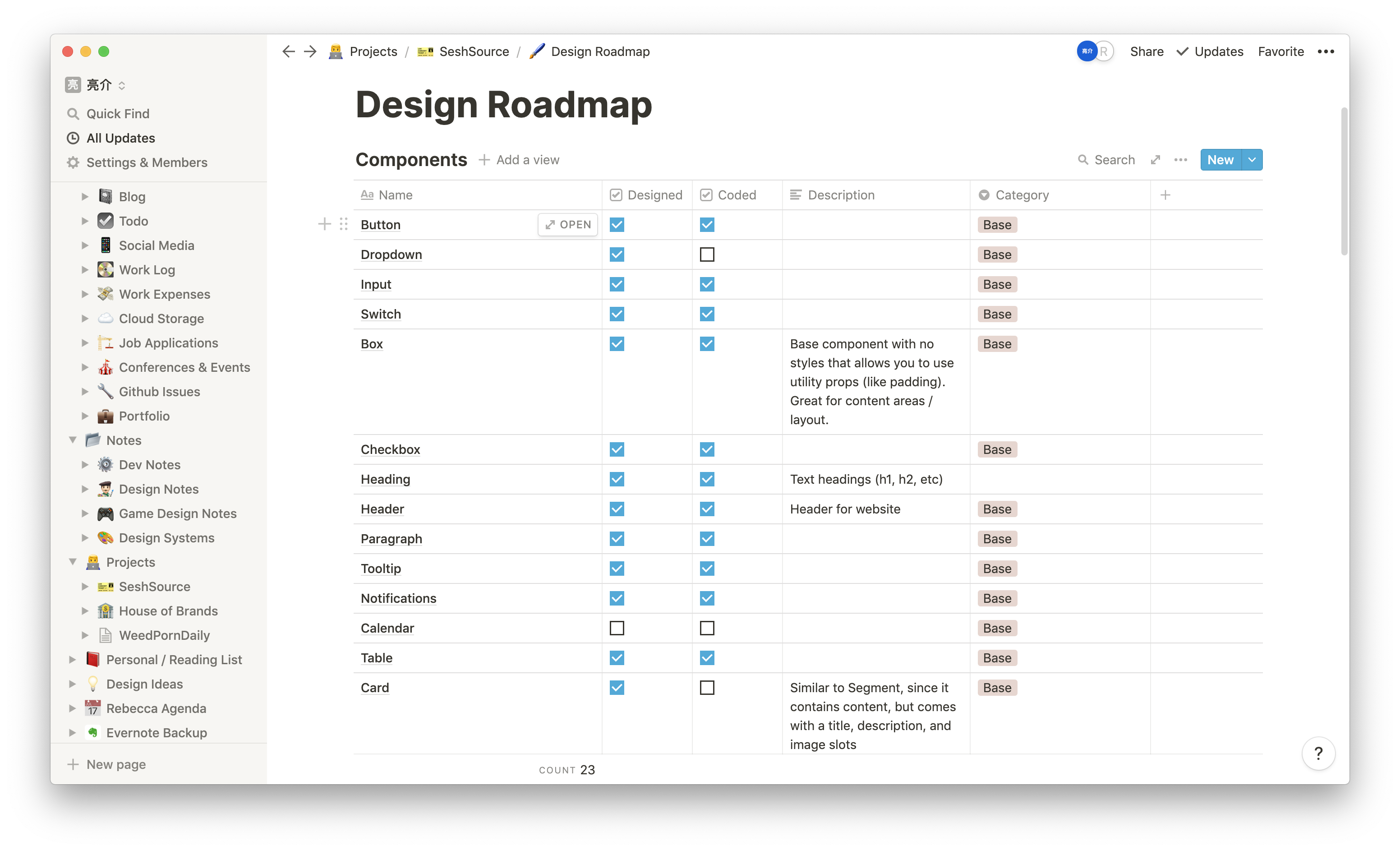Viewport: 1400px width, 851px height.
Task: Click the Category property tag icon
Action: 984,194
